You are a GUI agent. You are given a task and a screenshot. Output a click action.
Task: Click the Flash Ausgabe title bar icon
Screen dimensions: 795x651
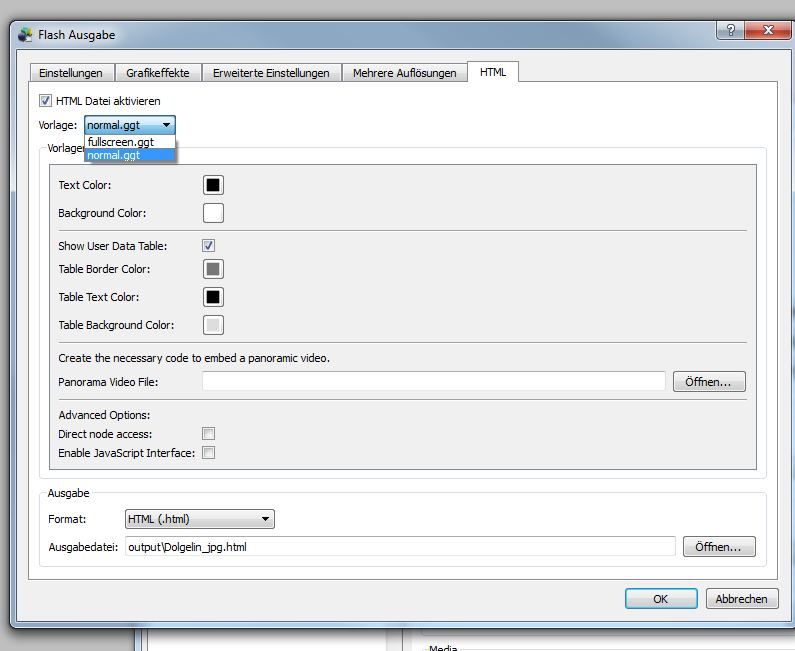[x=26, y=35]
